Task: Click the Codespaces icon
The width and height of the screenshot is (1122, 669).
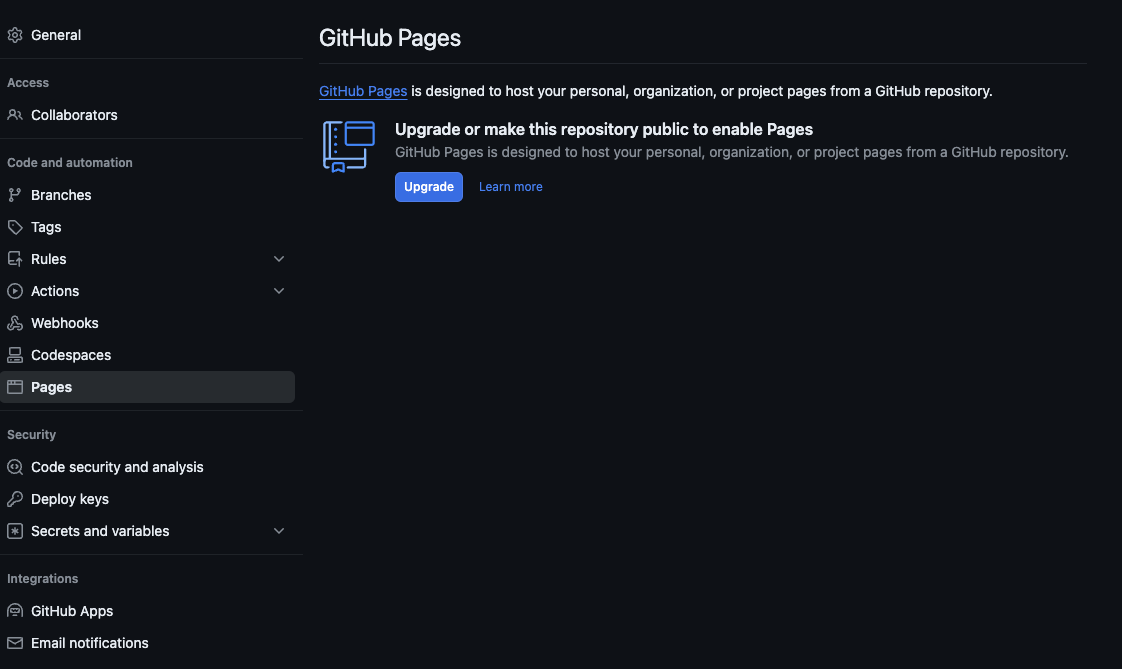Action: click(15, 356)
